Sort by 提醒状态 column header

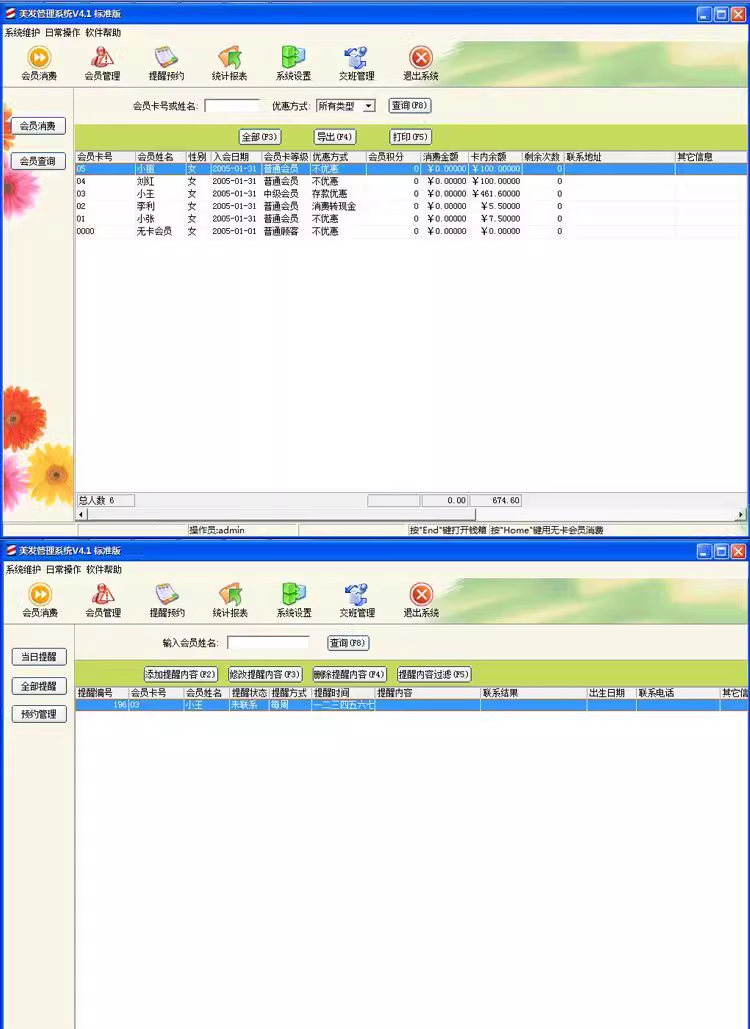(x=249, y=693)
